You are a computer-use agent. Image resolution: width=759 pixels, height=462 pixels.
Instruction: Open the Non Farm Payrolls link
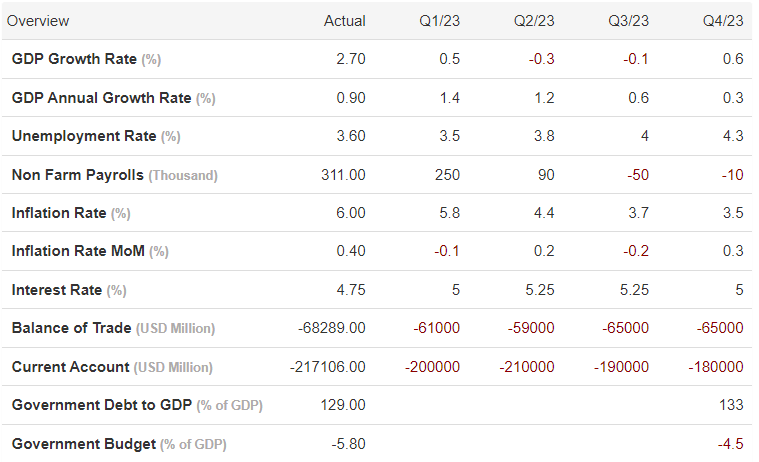(x=77, y=174)
